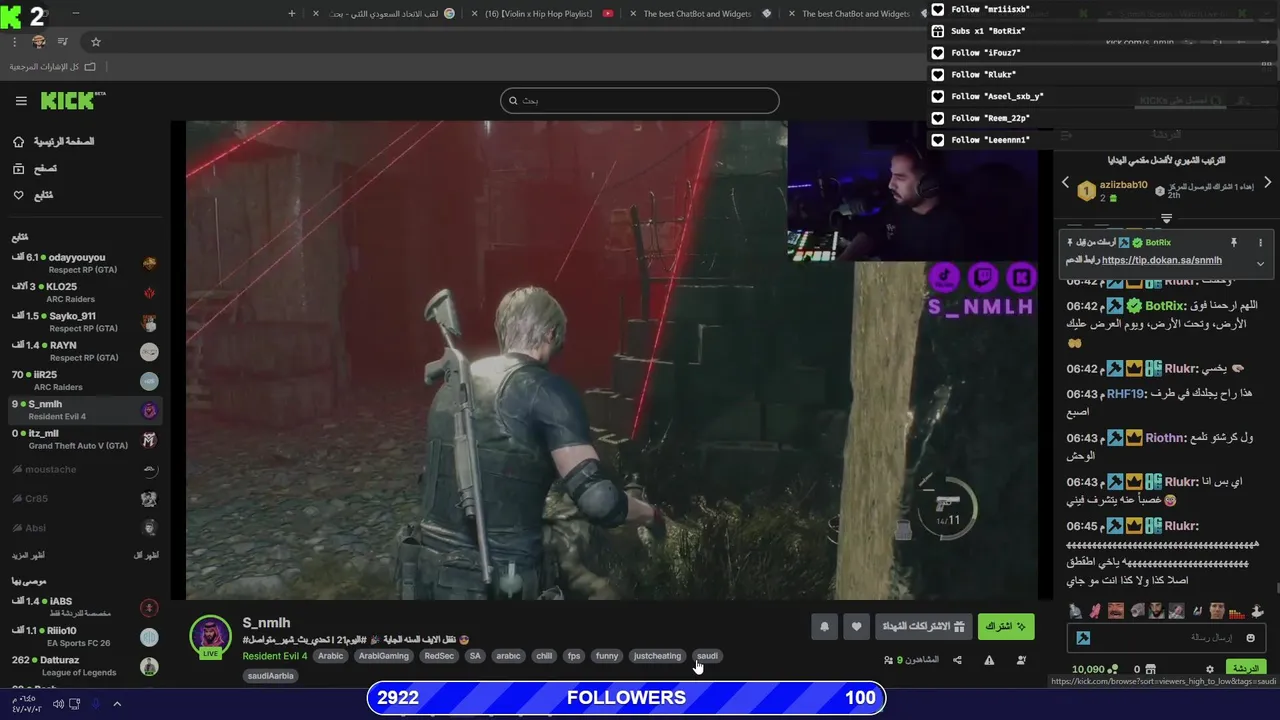This screenshot has height=720, width=1280.
Task: Click Riothn username in chat
Action: [x=1165, y=438]
